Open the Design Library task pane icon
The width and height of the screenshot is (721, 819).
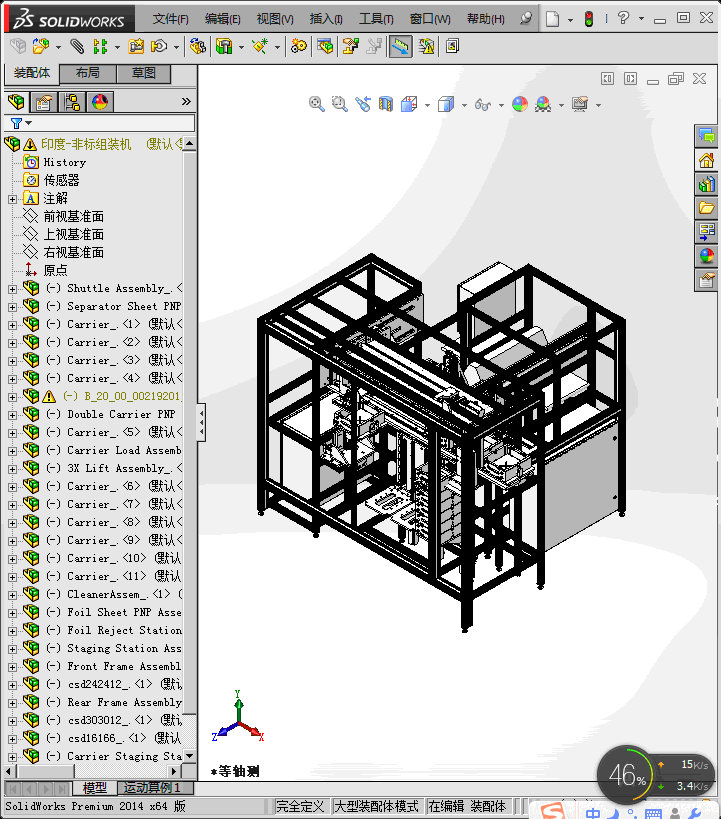(x=706, y=184)
